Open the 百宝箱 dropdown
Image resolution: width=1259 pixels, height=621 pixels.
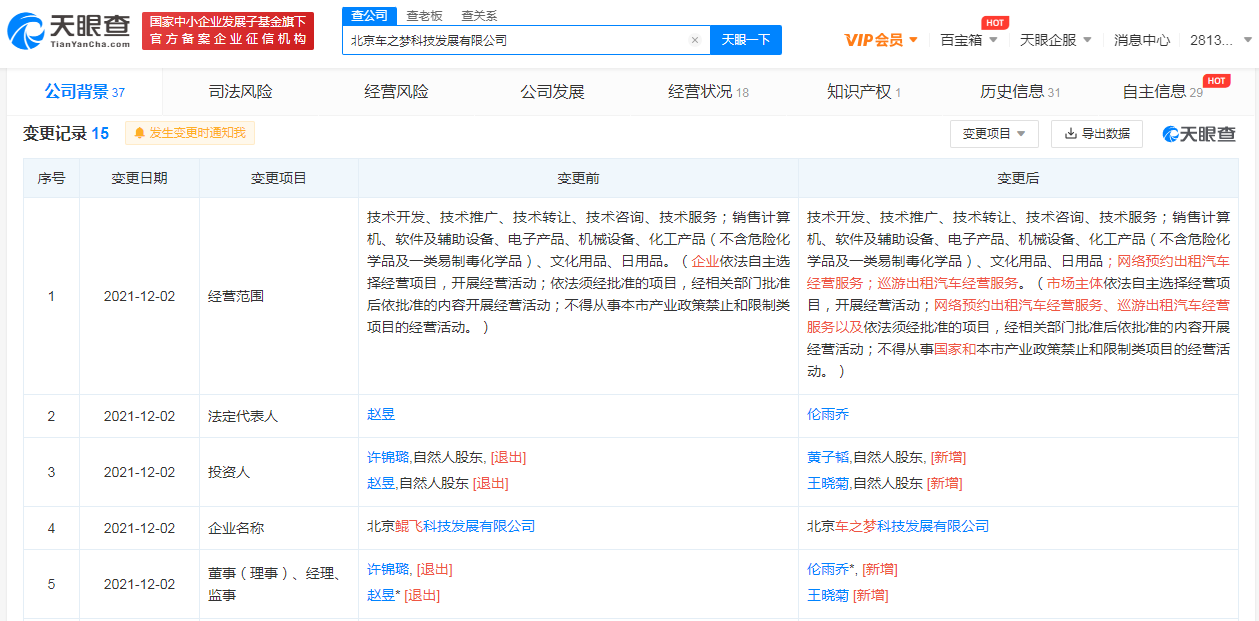[x=969, y=40]
